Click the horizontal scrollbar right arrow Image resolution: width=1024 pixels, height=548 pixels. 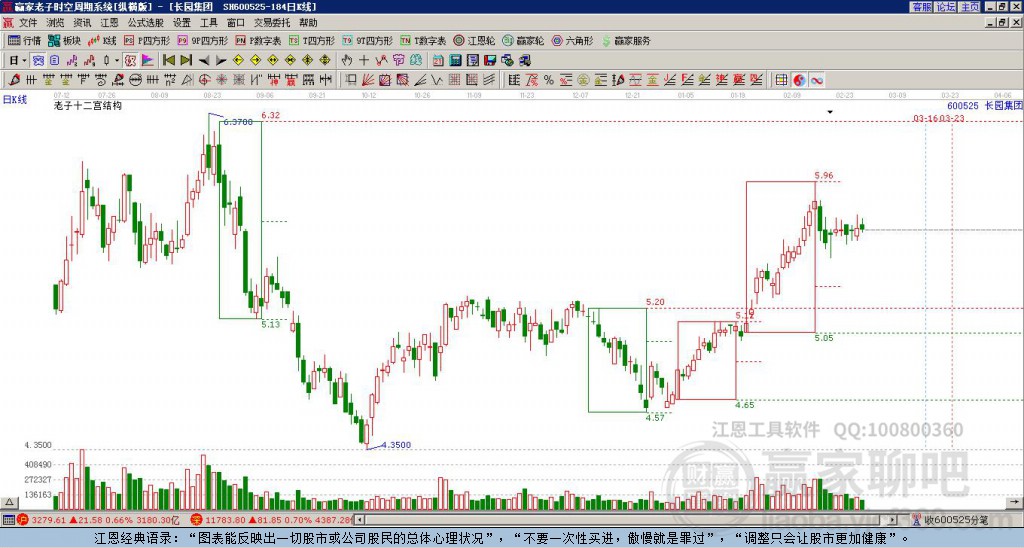pos(893,520)
